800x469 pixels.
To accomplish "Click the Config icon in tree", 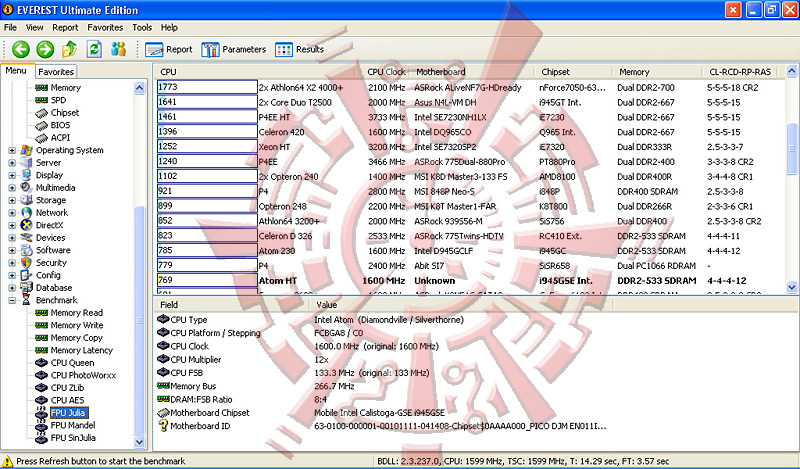I will (27, 275).
